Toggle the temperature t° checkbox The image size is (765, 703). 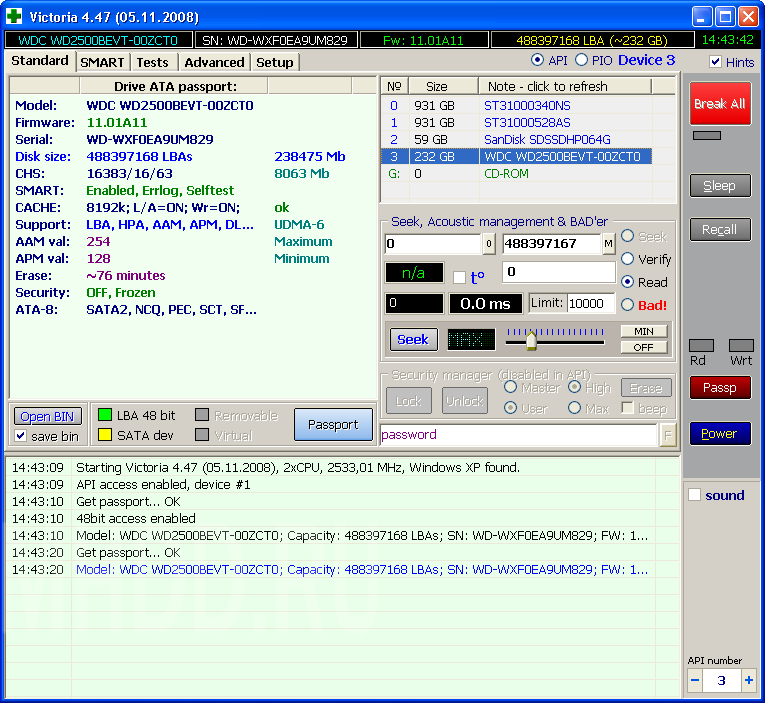tap(459, 277)
